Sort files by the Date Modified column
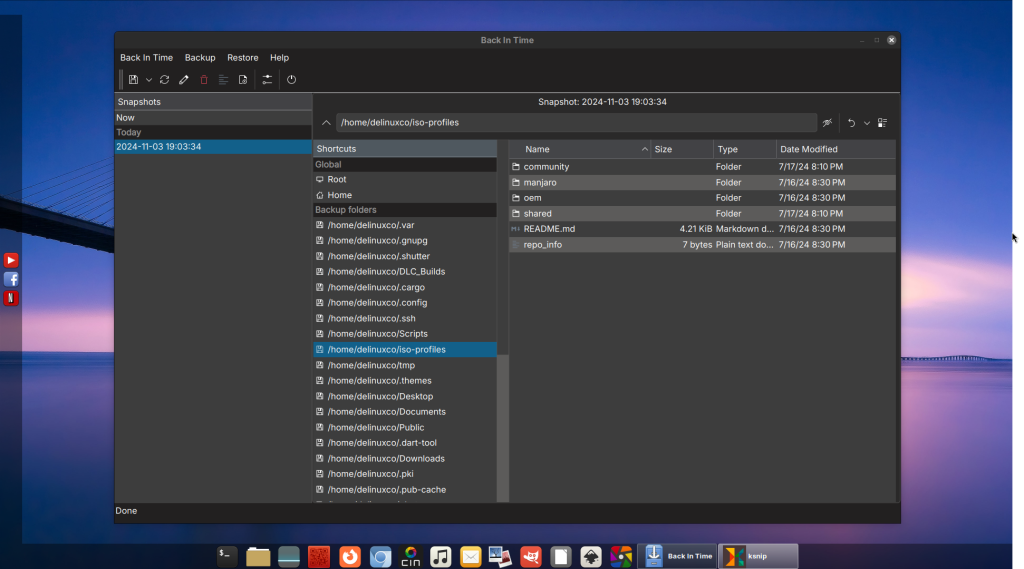 (809, 149)
